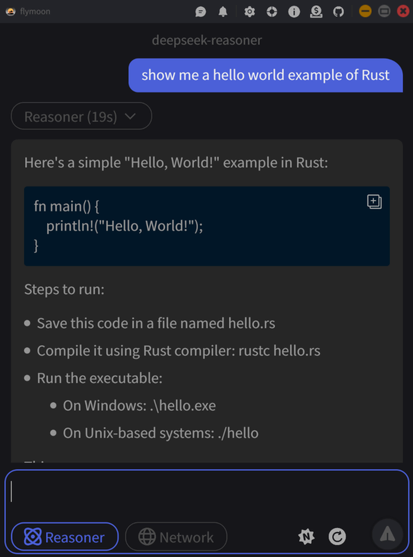Open notifications bell icon
Viewport: 413px width, 557px height.
(x=223, y=12)
